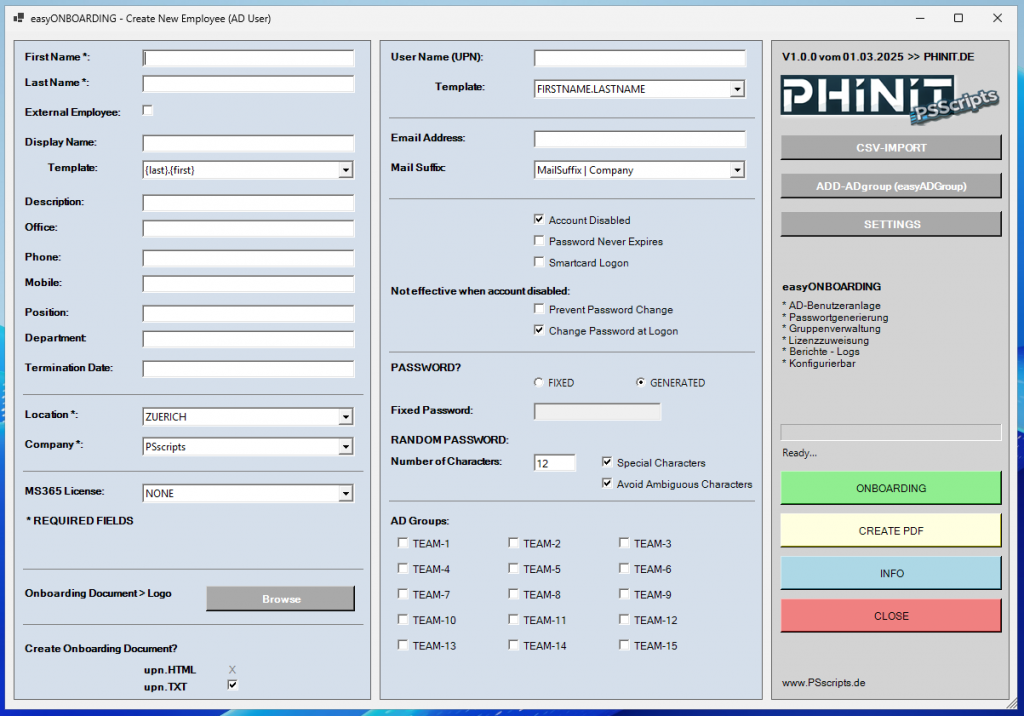
Task: Open the CSV-IMPORT function
Action: point(889,147)
